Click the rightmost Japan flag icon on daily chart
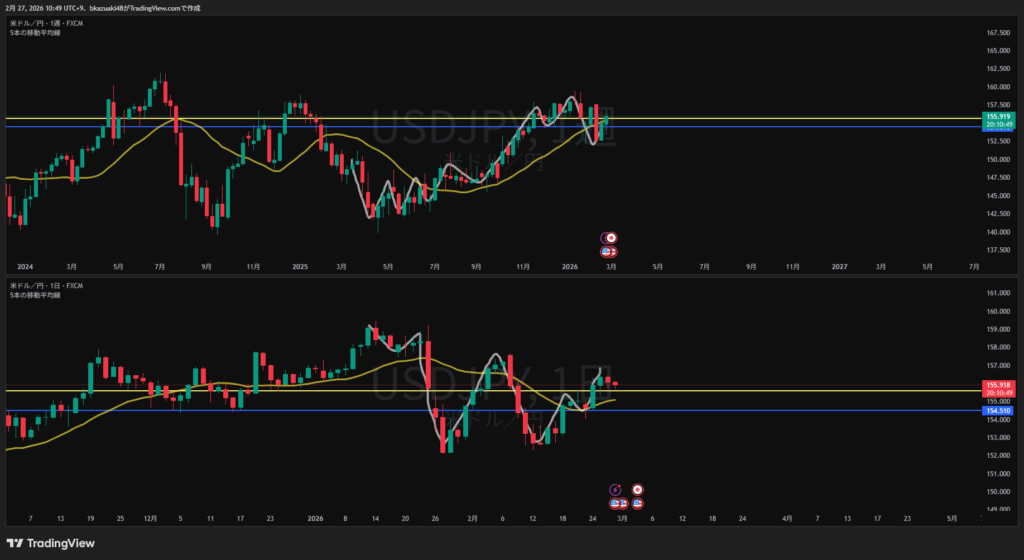Image resolution: width=1024 pixels, height=560 pixels. click(638, 489)
